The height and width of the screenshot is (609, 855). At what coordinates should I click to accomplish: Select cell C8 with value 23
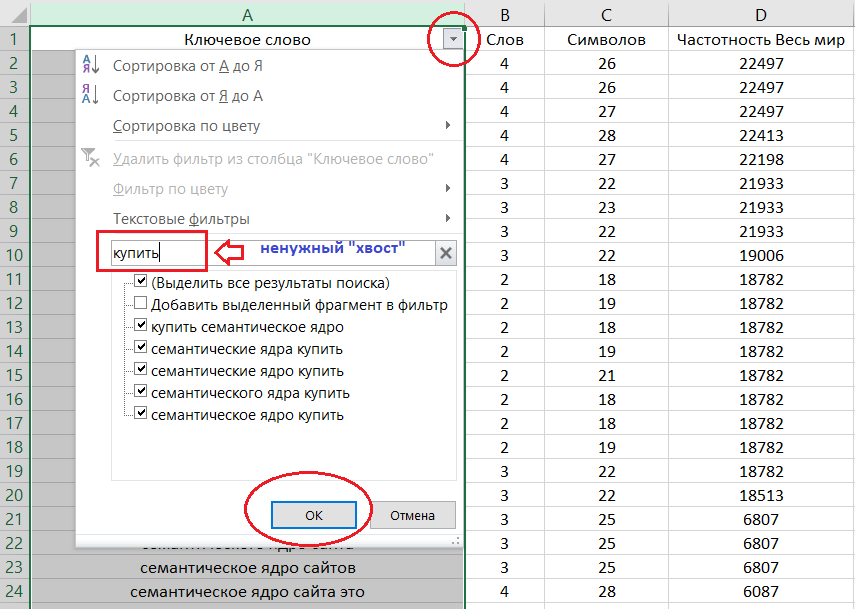pyautogui.click(x=606, y=207)
